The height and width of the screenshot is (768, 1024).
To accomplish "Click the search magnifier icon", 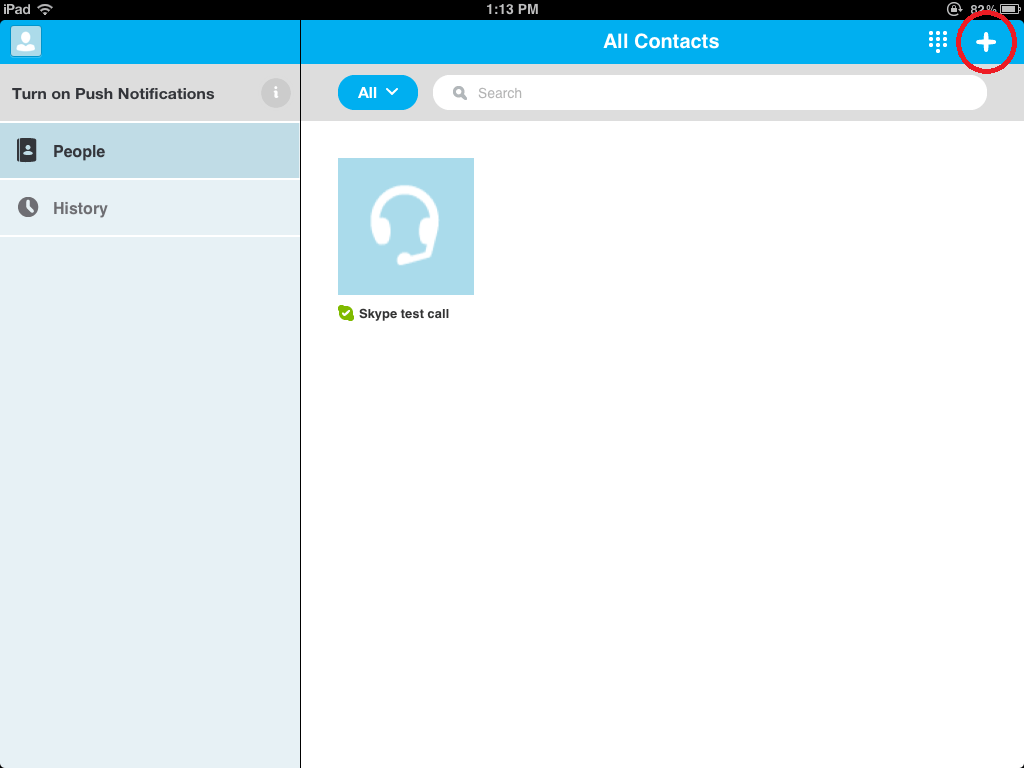I will tap(459, 92).
